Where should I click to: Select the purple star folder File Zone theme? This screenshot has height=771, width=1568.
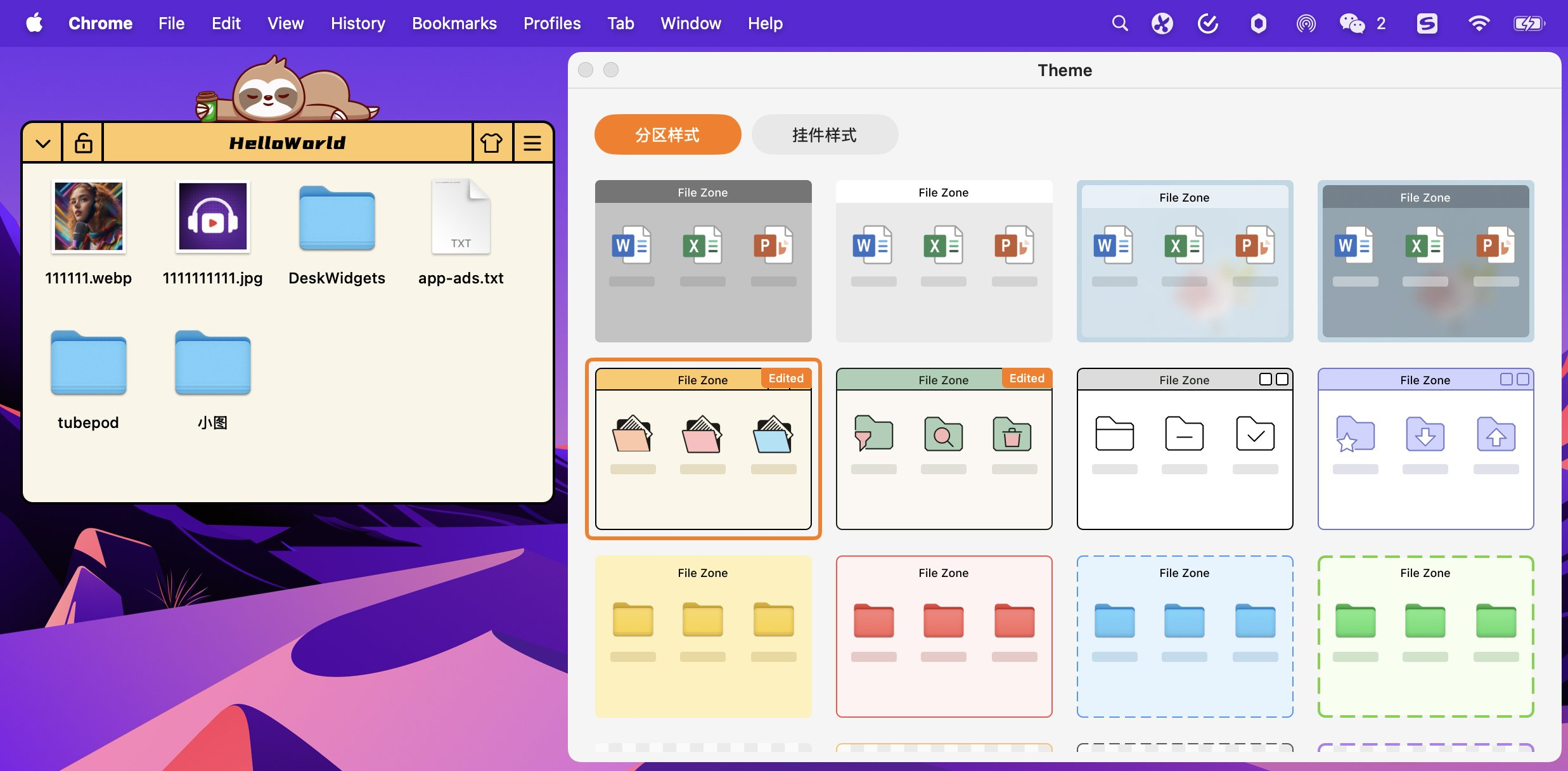[1425, 448]
